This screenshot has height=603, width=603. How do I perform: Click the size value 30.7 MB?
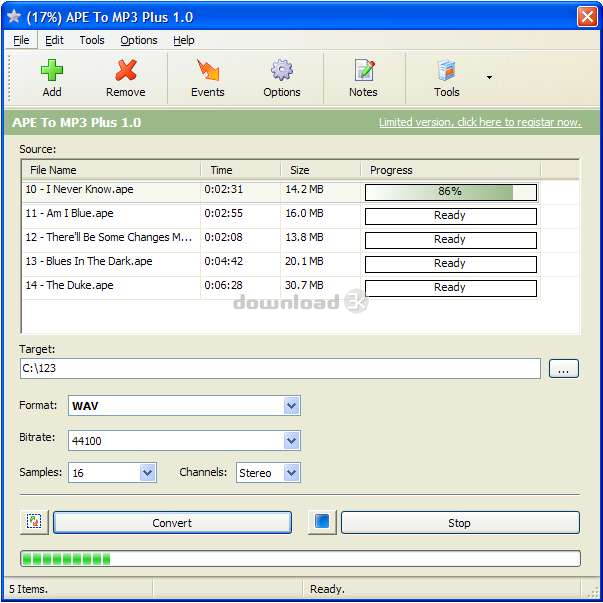[x=304, y=285]
